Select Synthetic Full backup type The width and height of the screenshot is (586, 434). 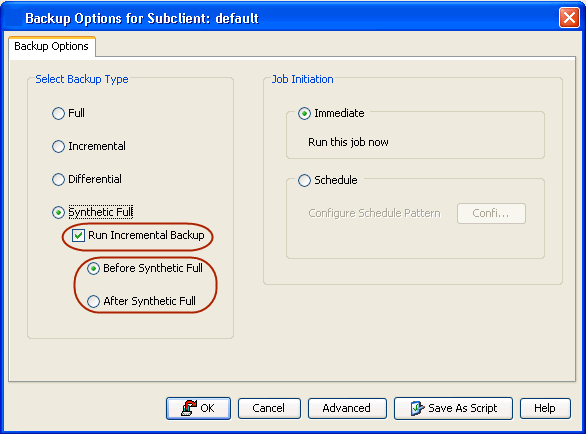(58, 212)
